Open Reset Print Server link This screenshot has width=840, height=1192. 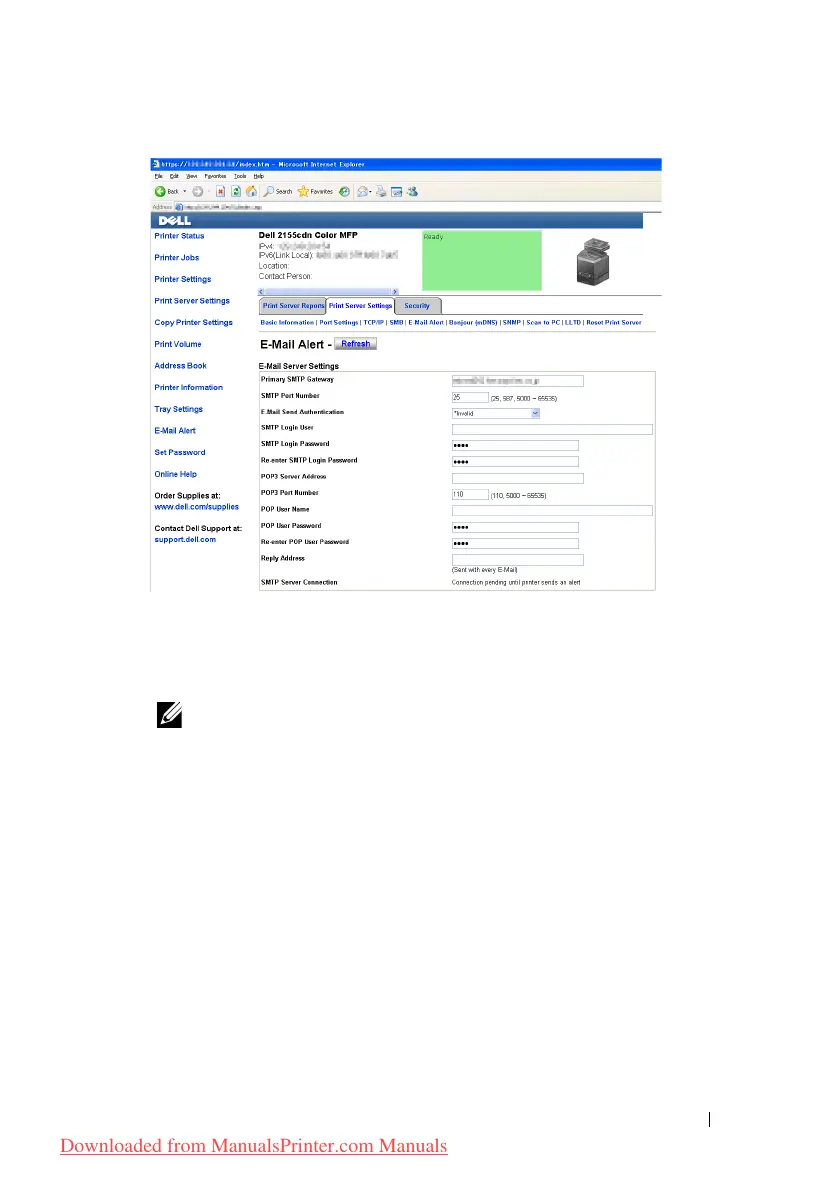click(x=613, y=322)
